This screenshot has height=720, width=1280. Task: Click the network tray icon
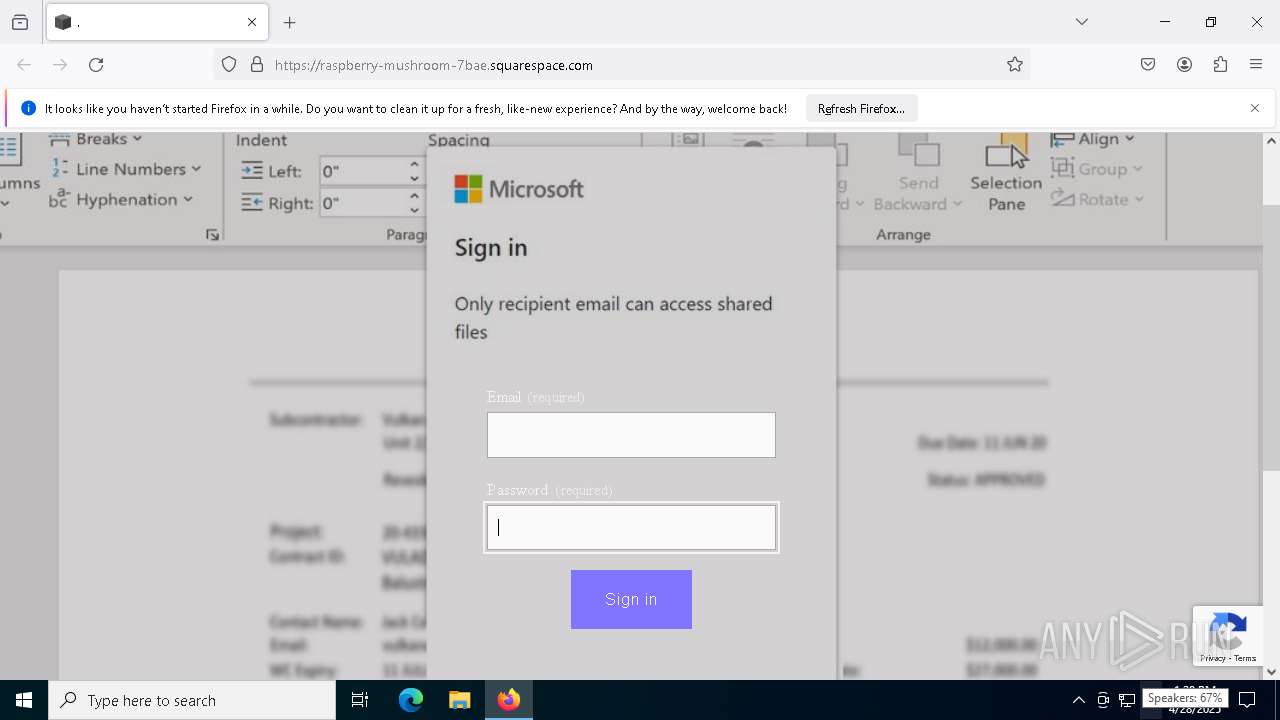(x=1127, y=700)
